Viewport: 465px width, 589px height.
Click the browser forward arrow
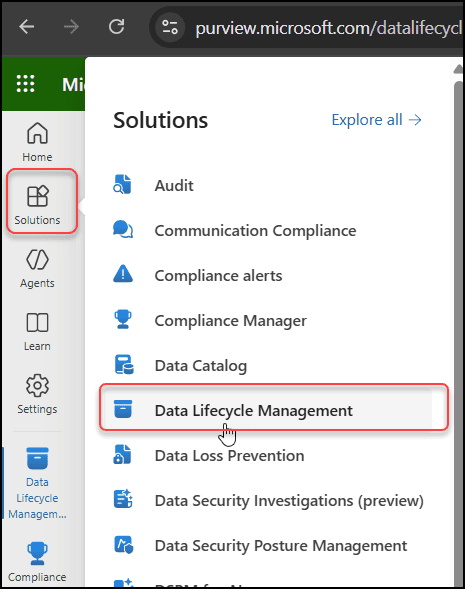(x=71, y=27)
